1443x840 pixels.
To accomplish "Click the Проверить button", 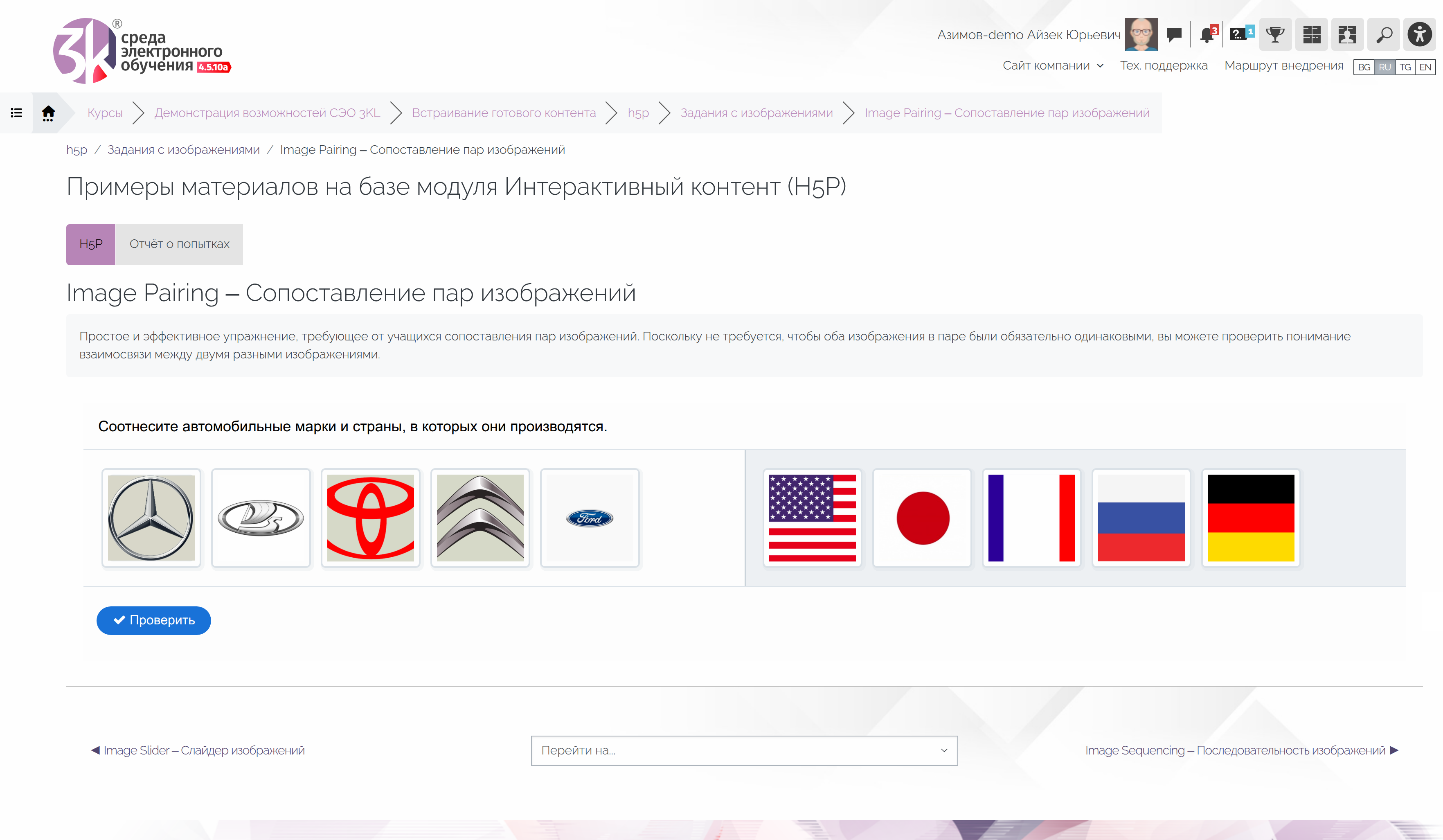I will point(153,620).
